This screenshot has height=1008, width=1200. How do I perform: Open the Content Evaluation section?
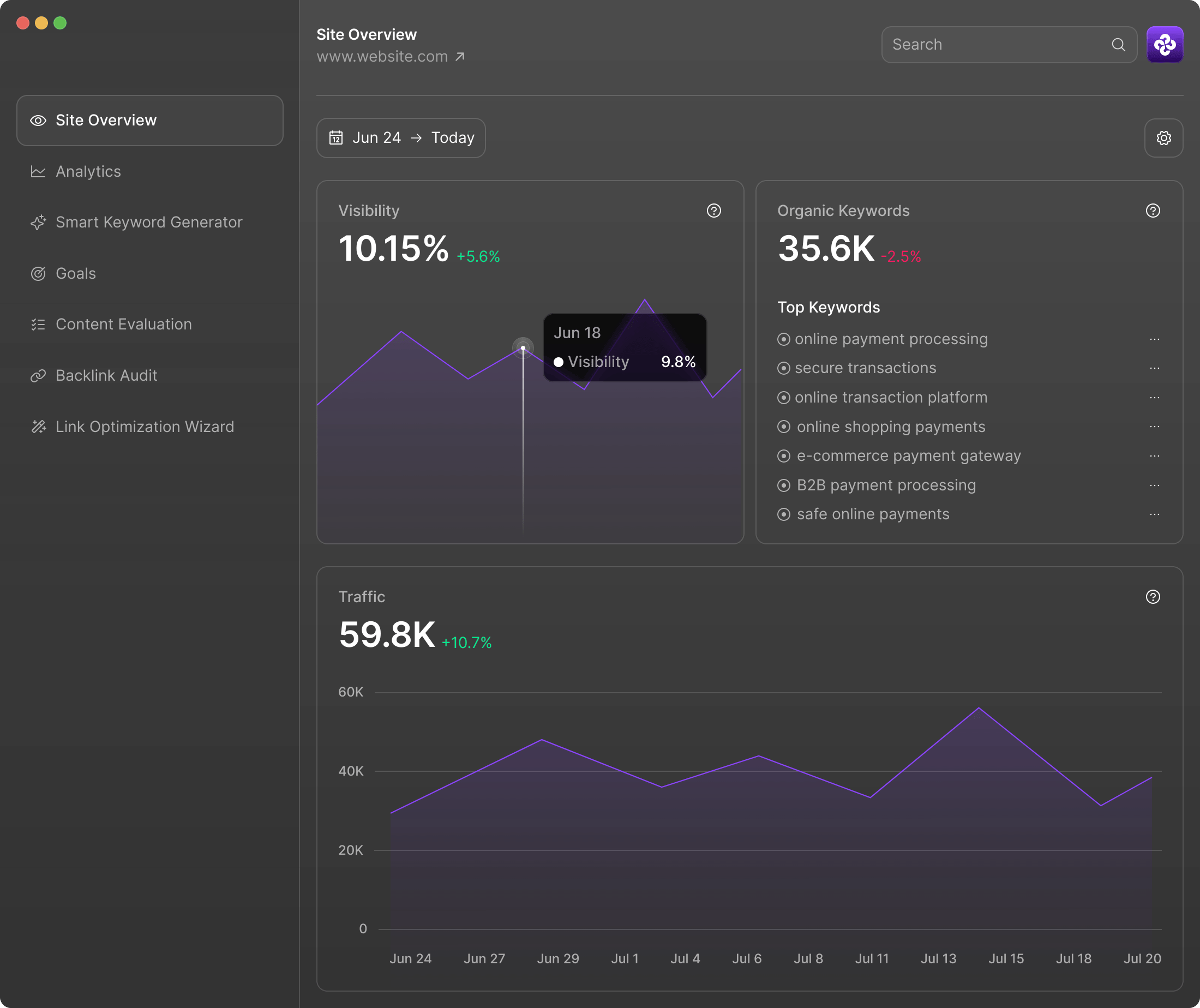click(x=123, y=324)
